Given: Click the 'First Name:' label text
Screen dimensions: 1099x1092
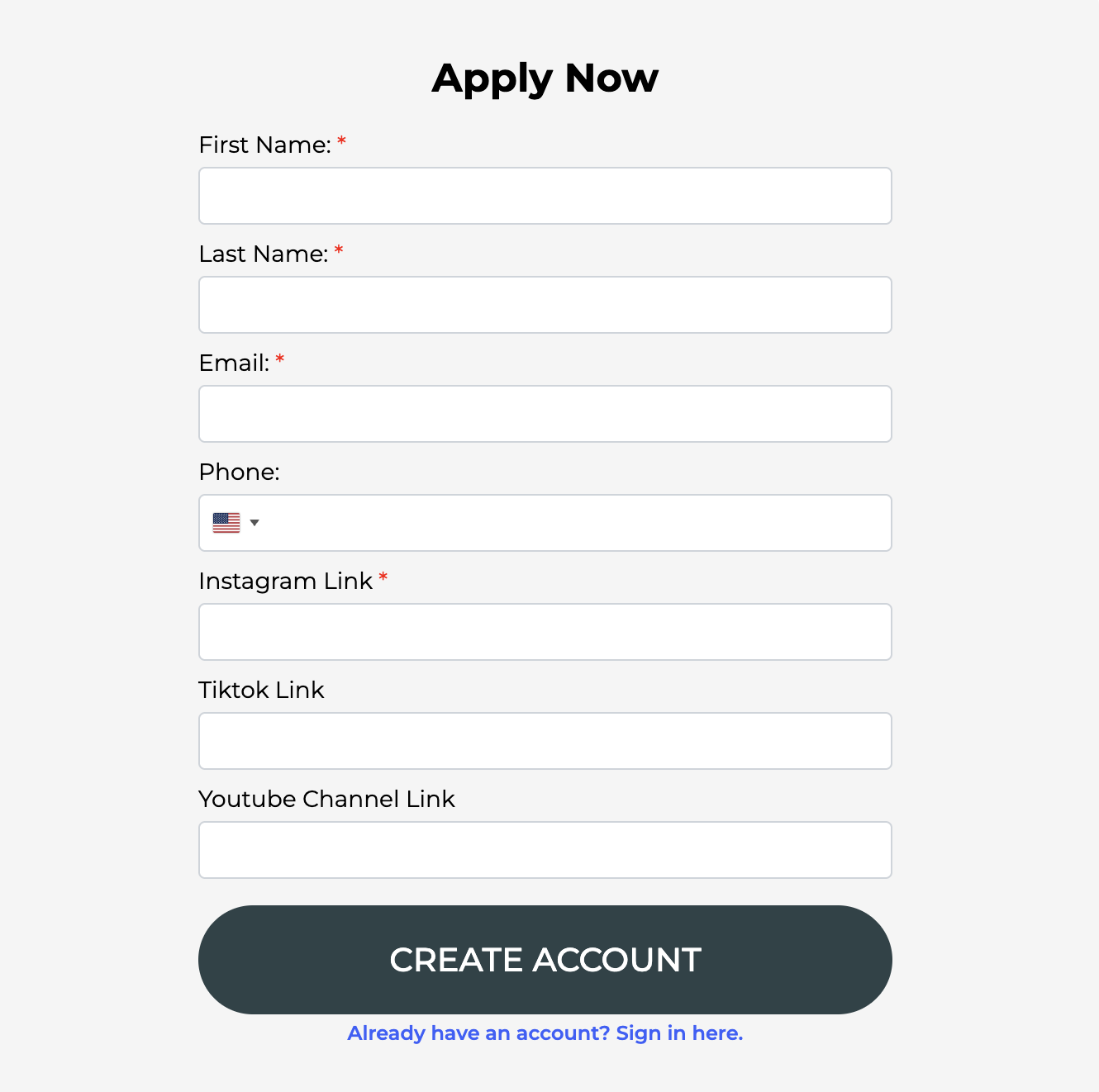Looking at the screenshot, I should 264,145.
